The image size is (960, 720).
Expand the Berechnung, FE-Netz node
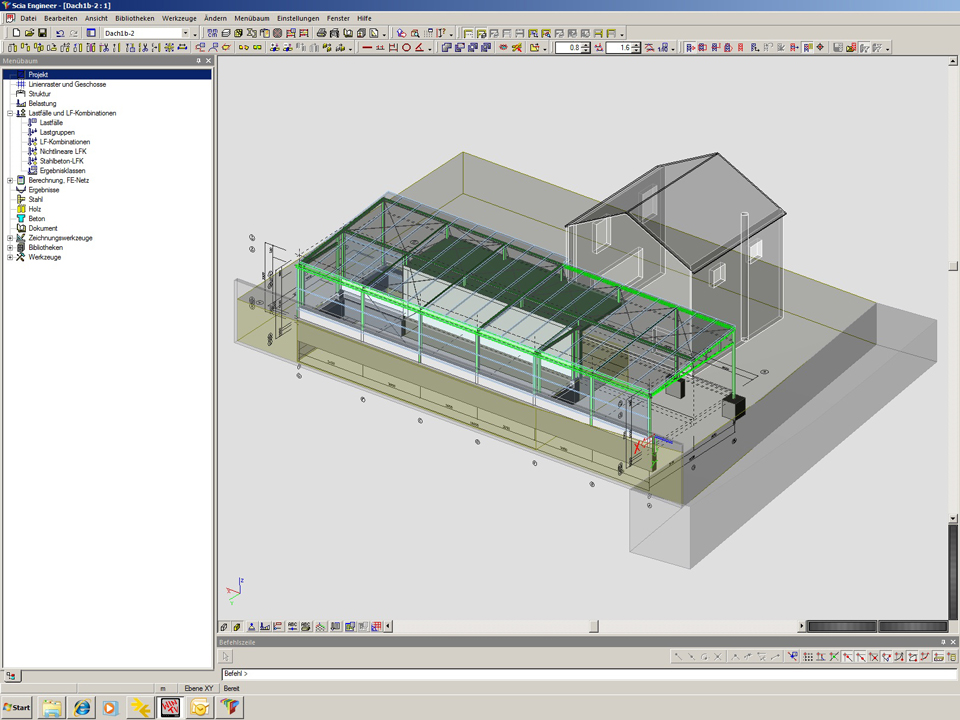point(10,181)
